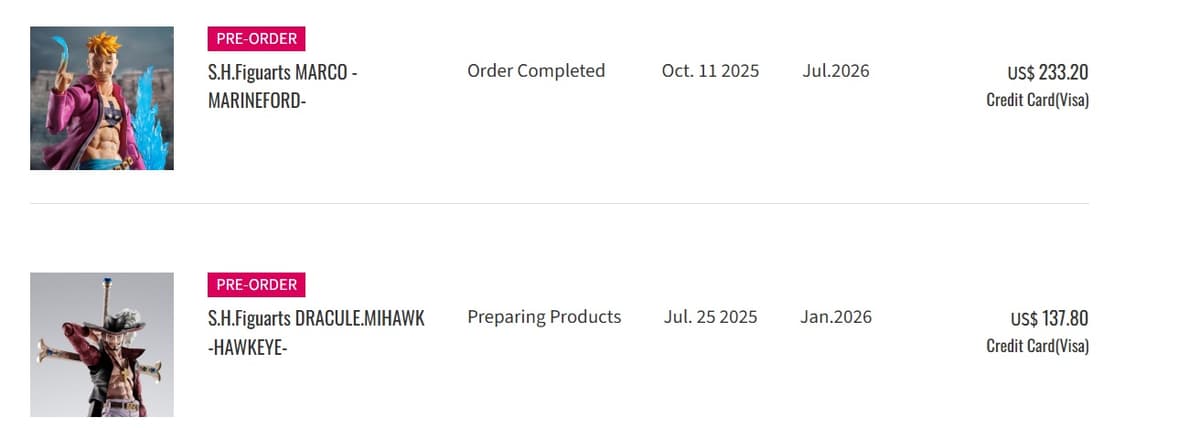Click the -HAWKEYE- subtitle text
This screenshot has height=428, width=1200.
click(x=247, y=347)
